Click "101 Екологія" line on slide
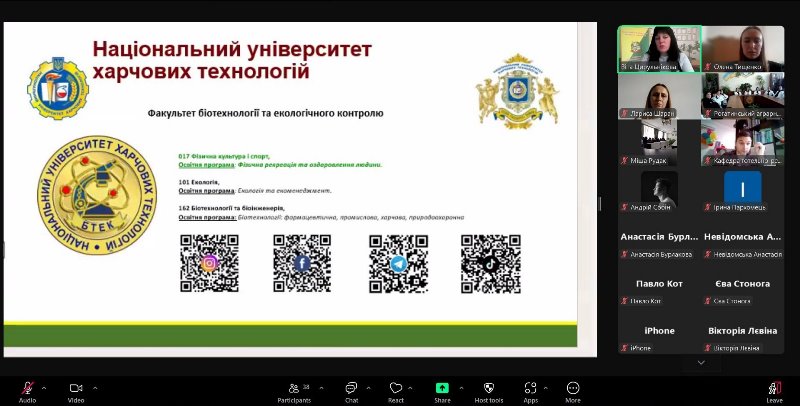 click(x=199, y=182)
